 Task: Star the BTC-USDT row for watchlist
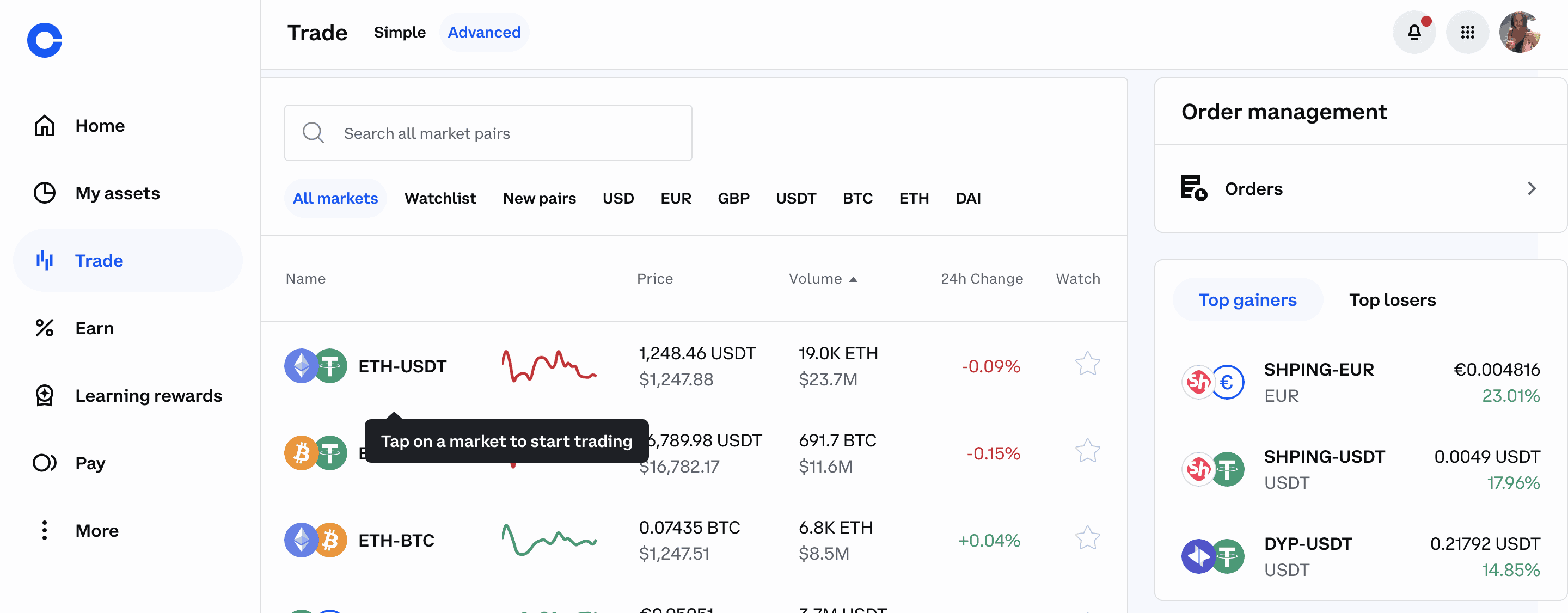1087,452
